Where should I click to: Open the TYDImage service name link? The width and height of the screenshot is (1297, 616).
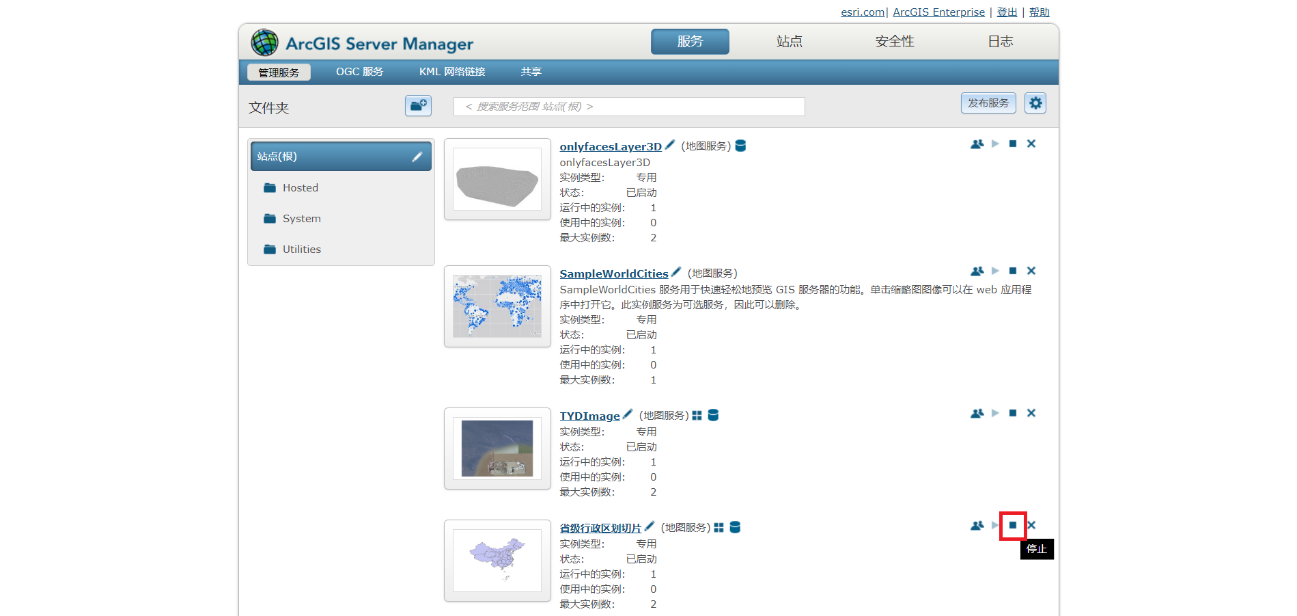tap(590, 416)
